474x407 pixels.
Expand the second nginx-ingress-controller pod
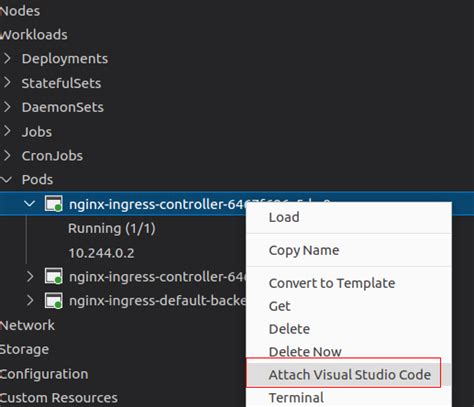pyautogui.click(x=30, y=276)
